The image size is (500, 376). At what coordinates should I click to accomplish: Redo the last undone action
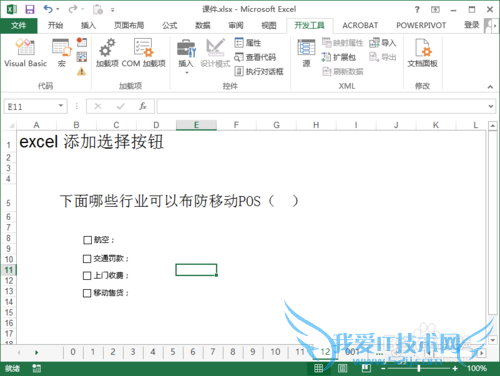tap(73, 9)
